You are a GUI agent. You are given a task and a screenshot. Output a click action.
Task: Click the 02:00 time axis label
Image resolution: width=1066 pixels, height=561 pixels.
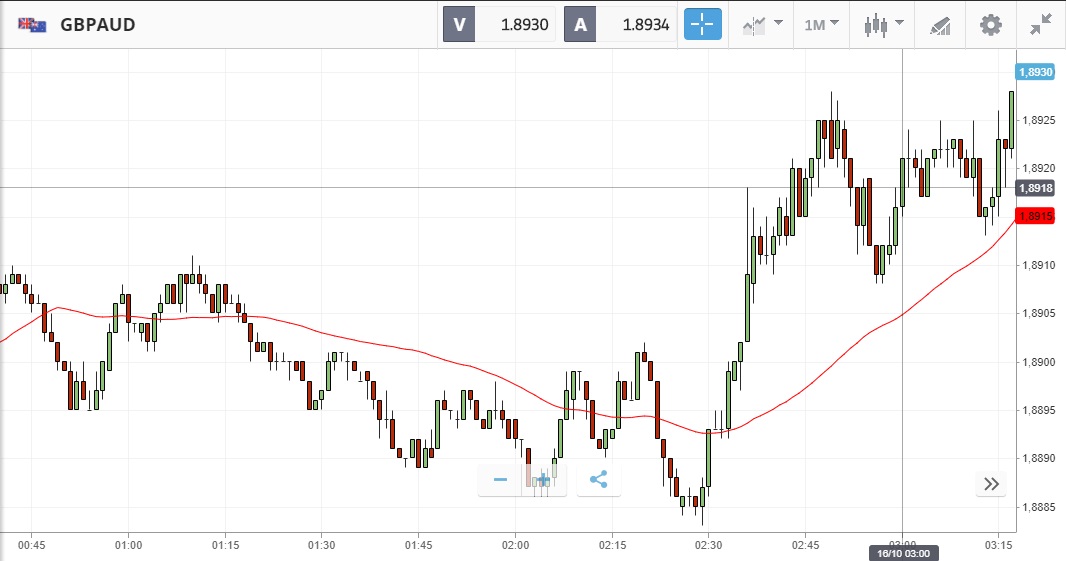(515, 545)
